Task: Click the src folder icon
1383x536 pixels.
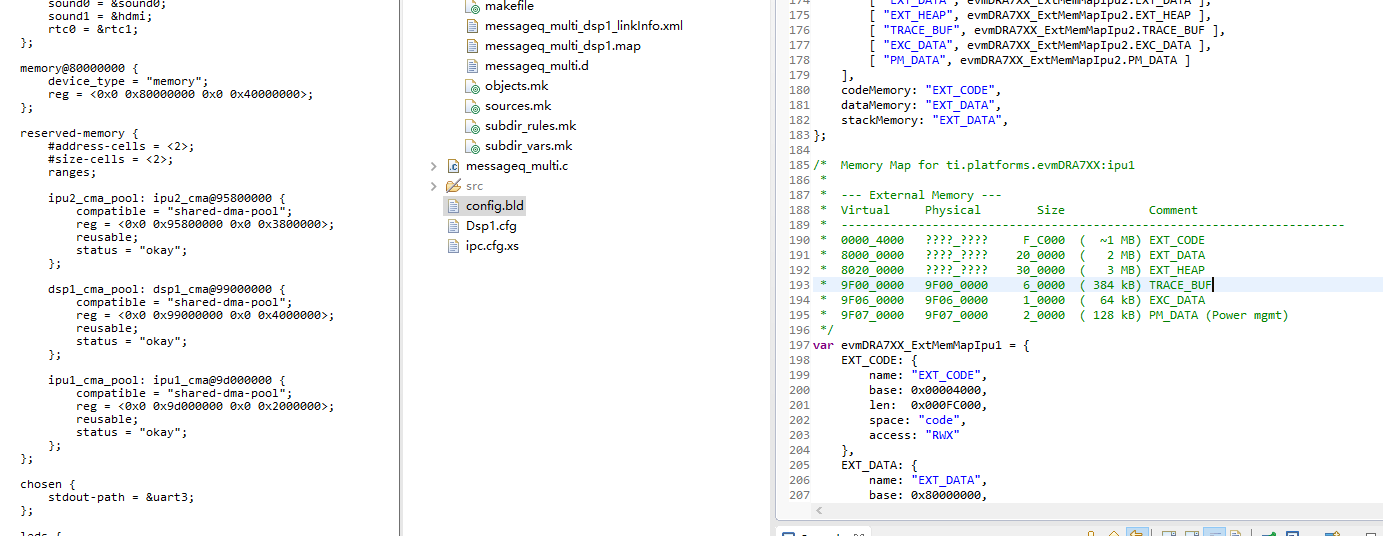Action: tap(453, 186)
